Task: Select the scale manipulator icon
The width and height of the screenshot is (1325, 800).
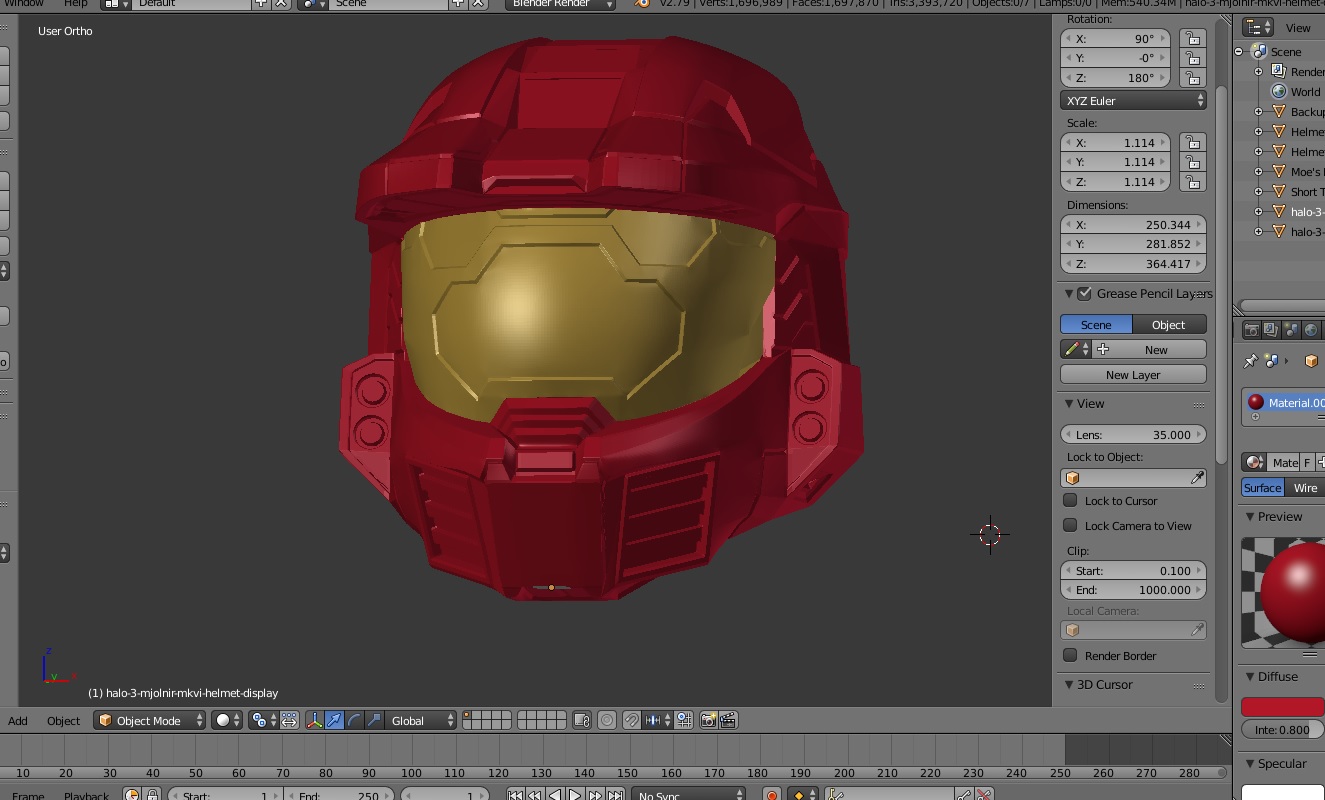Action: [374, 720]
